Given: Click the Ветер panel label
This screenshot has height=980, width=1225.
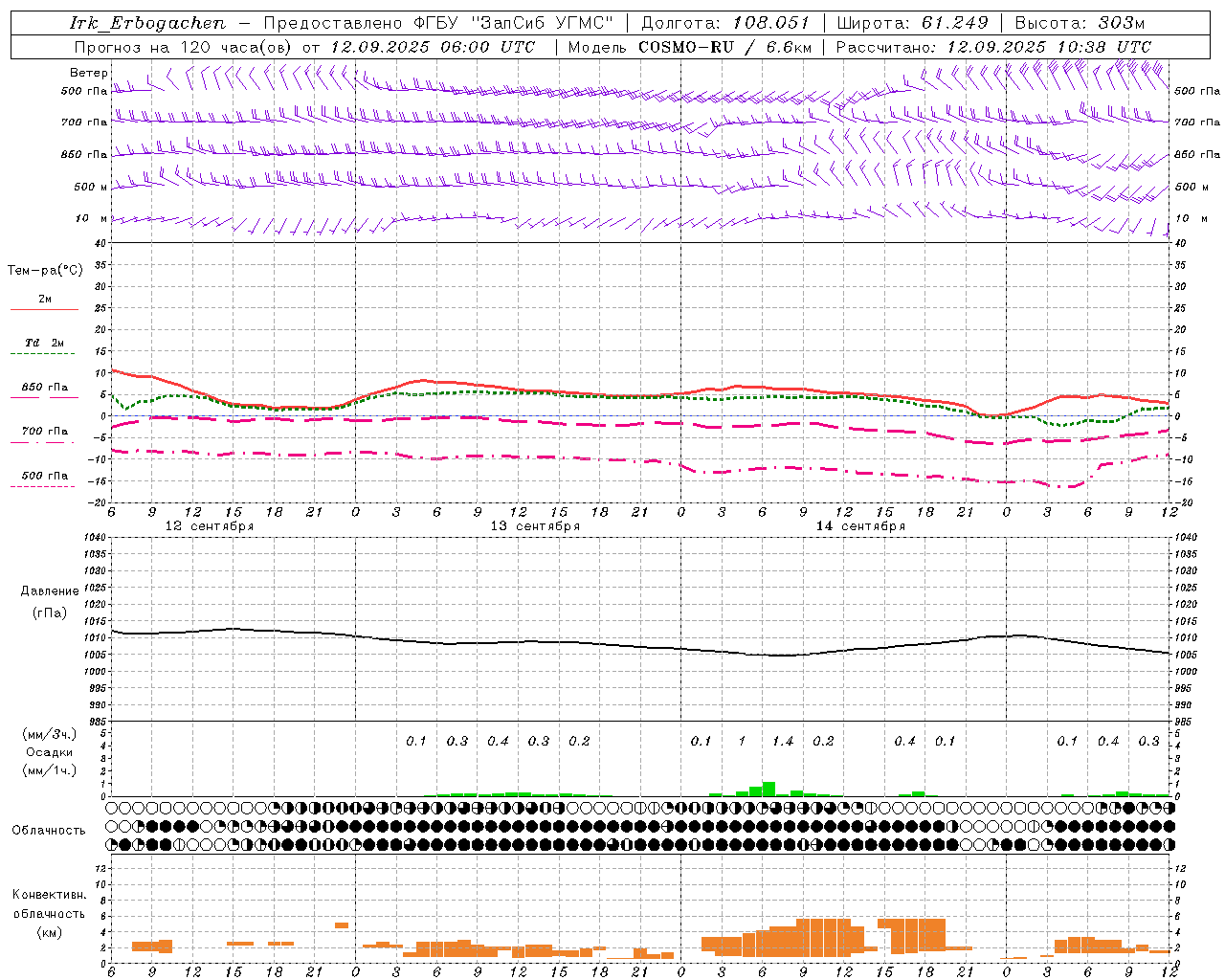Looking at the screenshot, I should tap(89, 73).
